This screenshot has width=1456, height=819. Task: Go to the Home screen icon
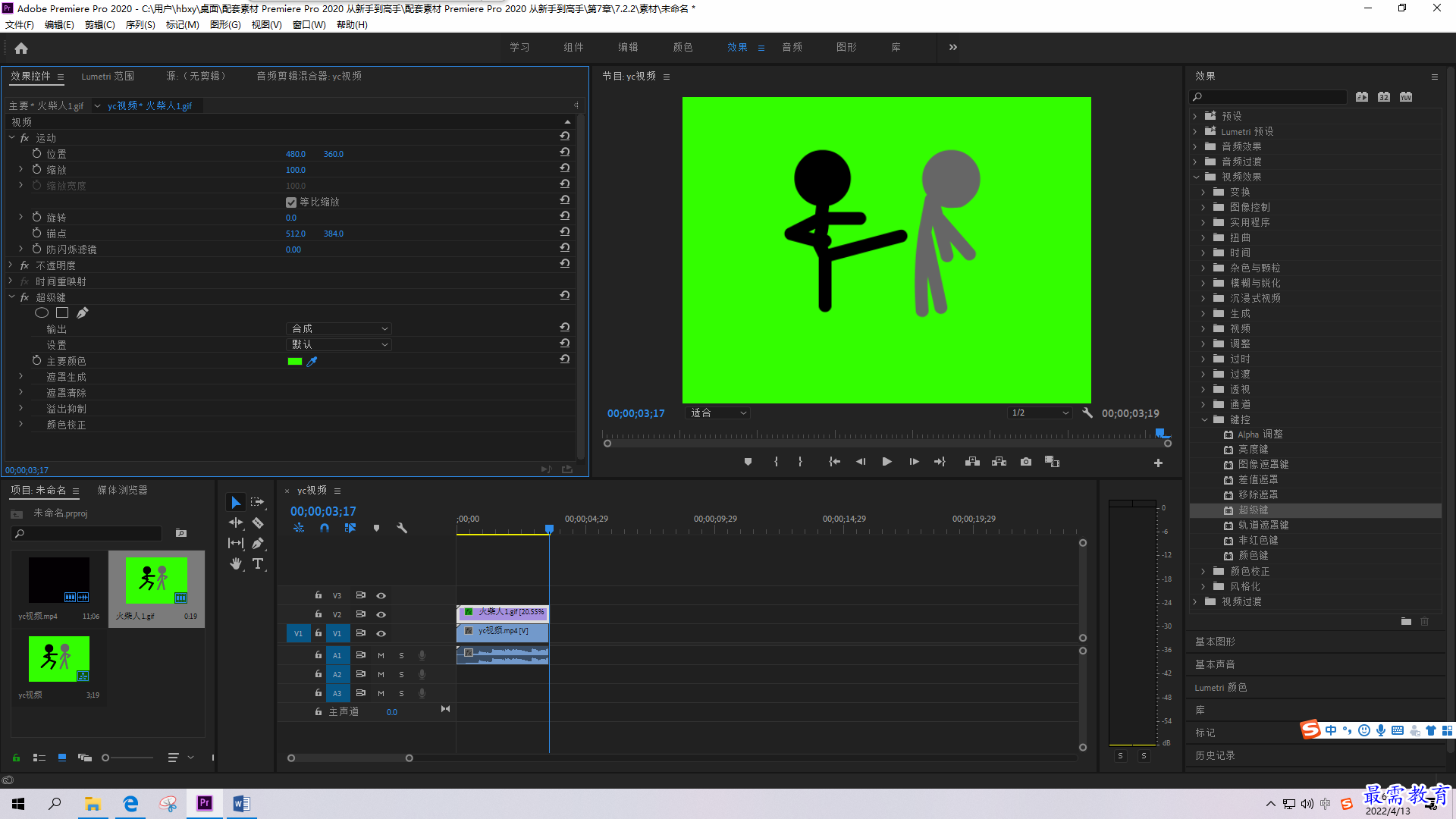[21, 48]
